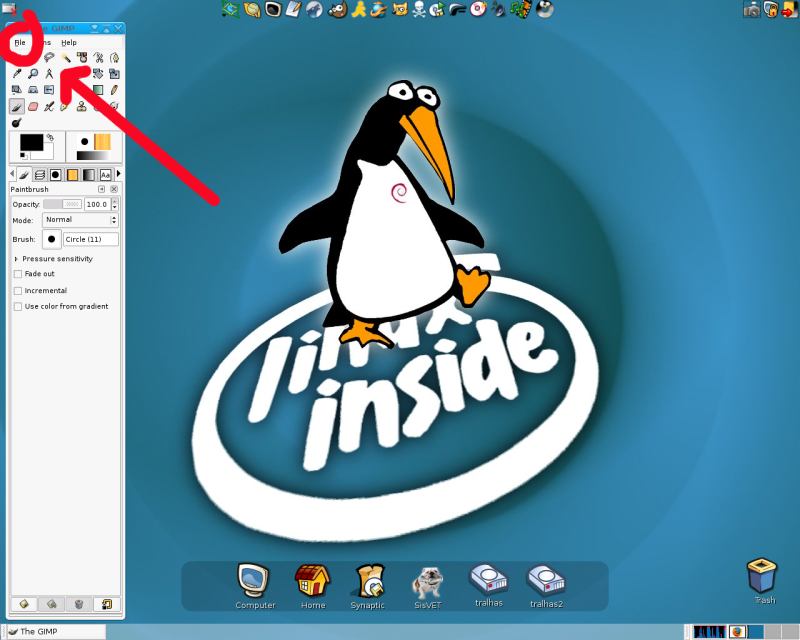Viewport: 800px width, 640px height.
Task: Select the Airbrush tool
Action: coord(49,106)
